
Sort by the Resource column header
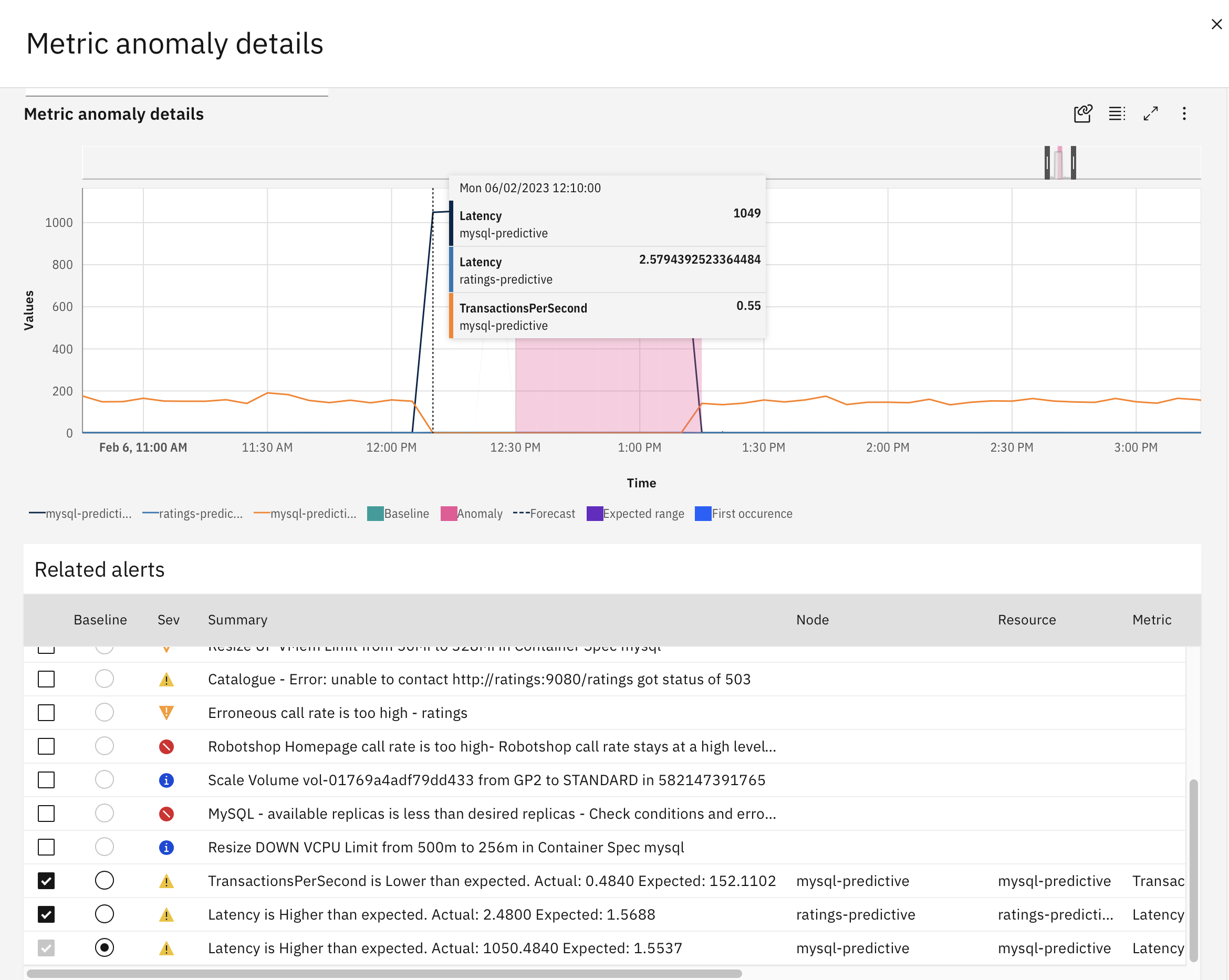click(x=1027, y=620)
